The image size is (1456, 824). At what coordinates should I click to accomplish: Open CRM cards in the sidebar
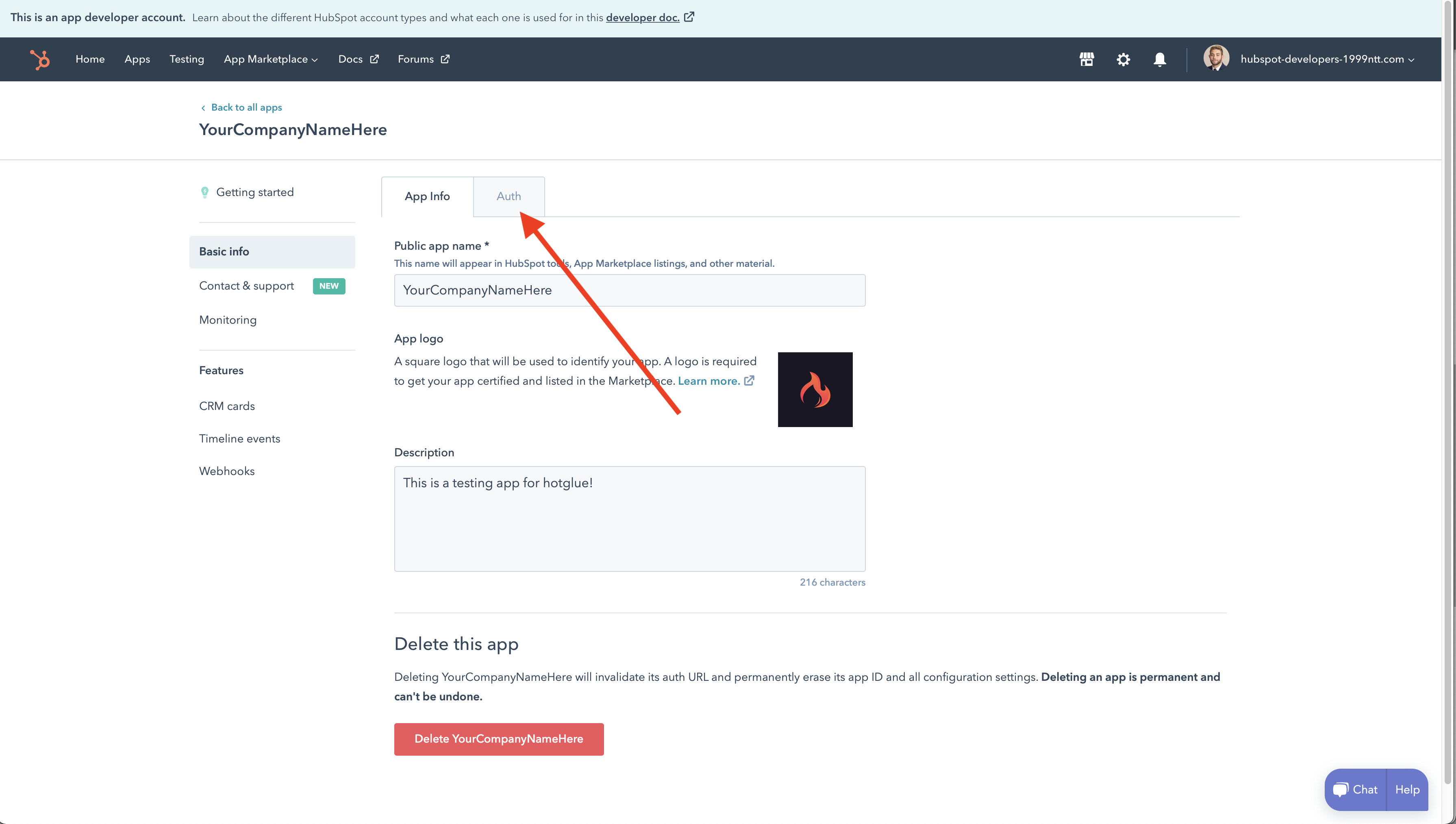point(227,406)
